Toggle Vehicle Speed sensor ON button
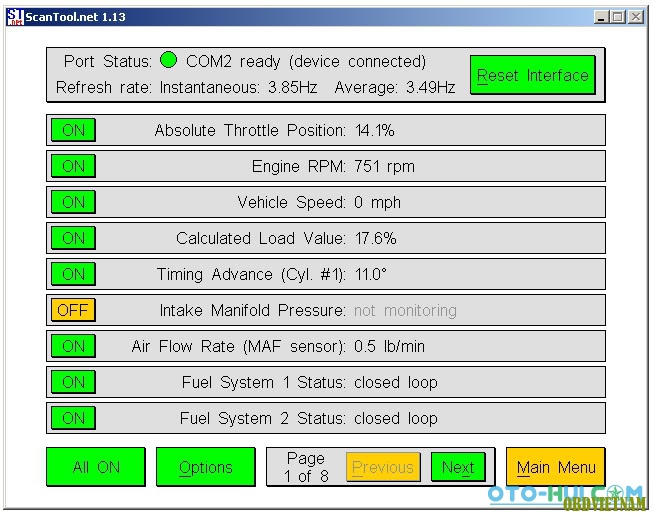The width and height of the screenshot is (653, 515). point(73,202)
